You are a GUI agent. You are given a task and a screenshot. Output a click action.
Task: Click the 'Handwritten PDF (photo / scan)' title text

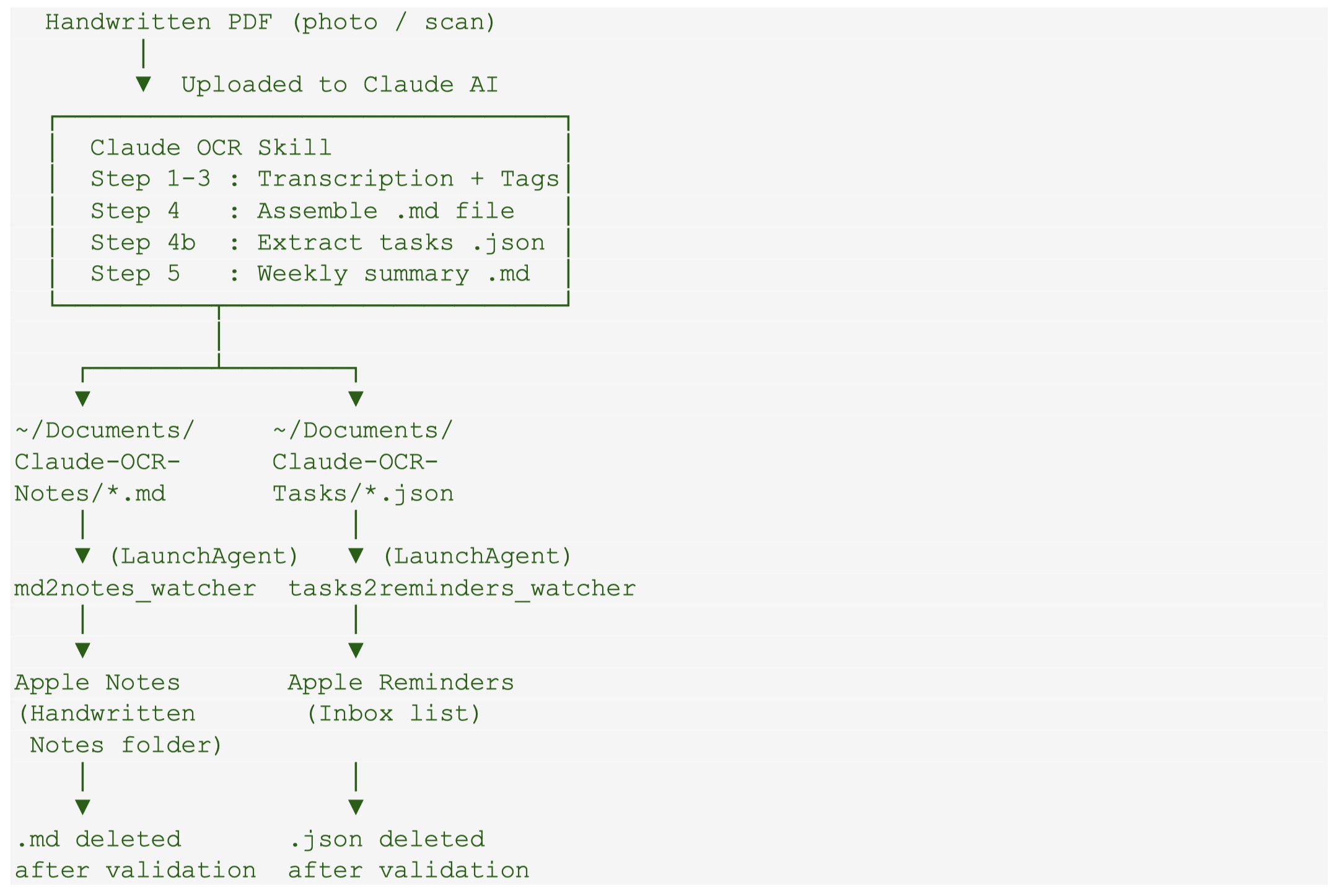pyautogui.click(x=270, y=22)
